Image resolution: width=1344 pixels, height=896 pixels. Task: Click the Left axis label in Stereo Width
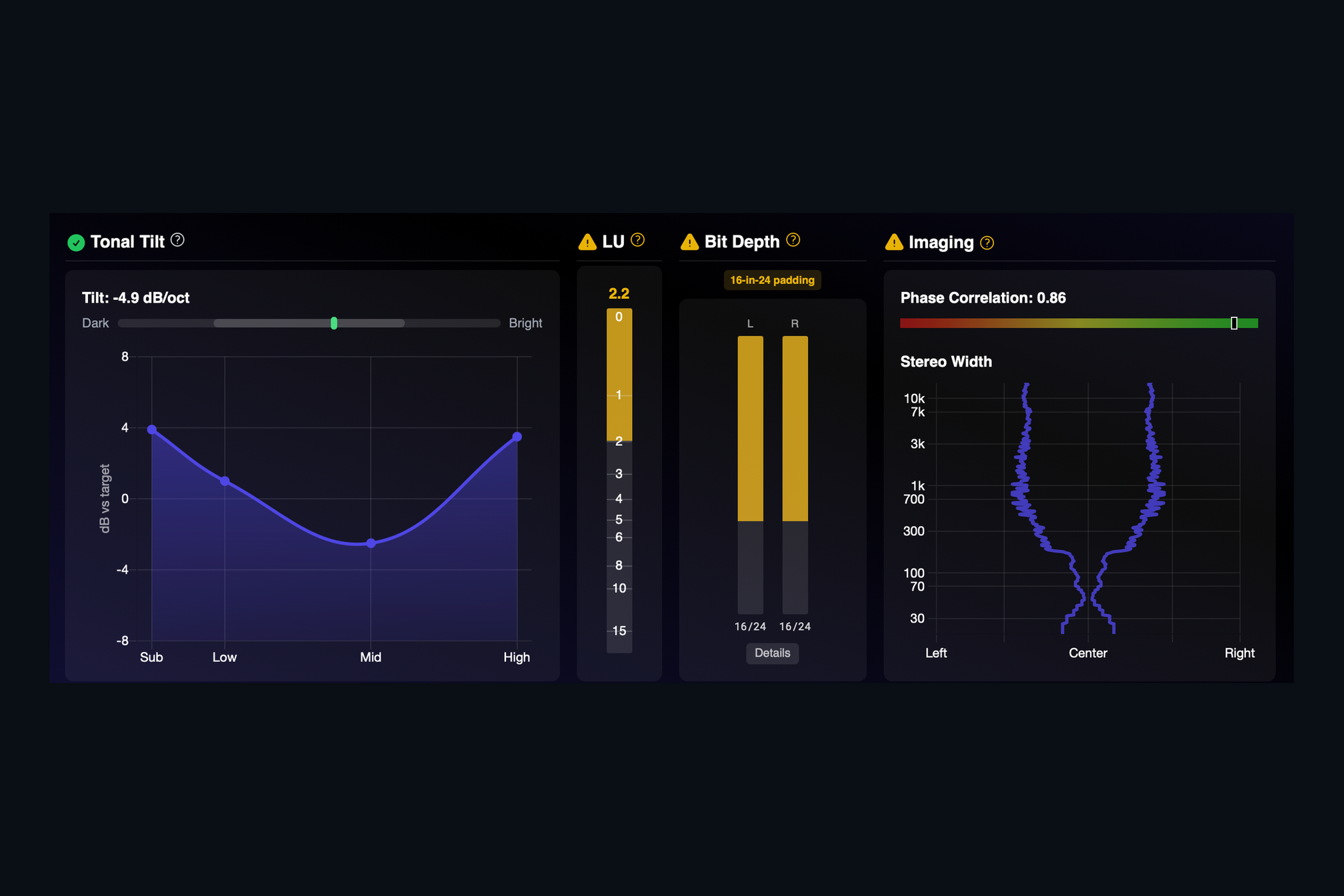pos(936,653)
